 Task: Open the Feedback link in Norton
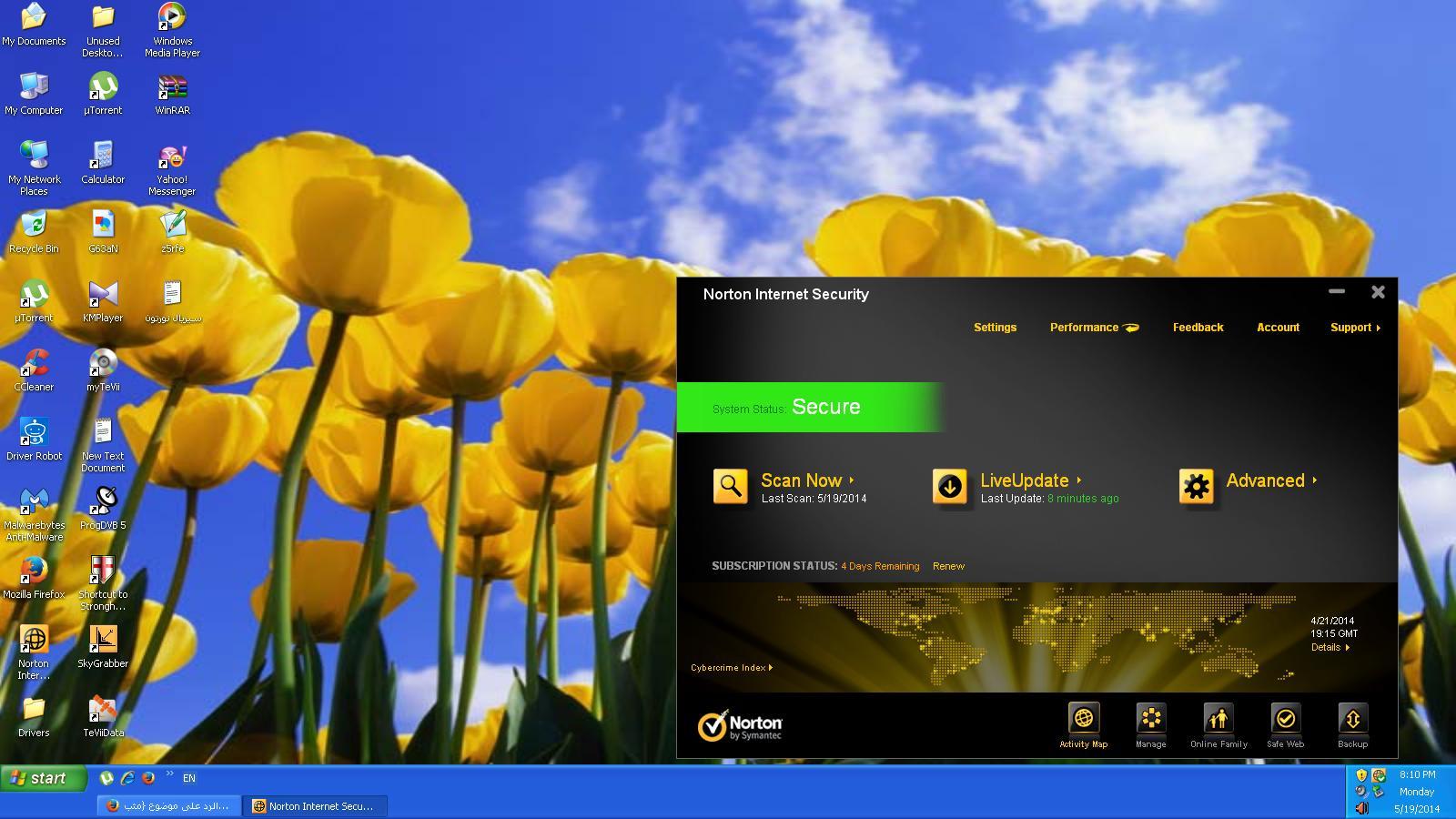[x=1198, y=328]
